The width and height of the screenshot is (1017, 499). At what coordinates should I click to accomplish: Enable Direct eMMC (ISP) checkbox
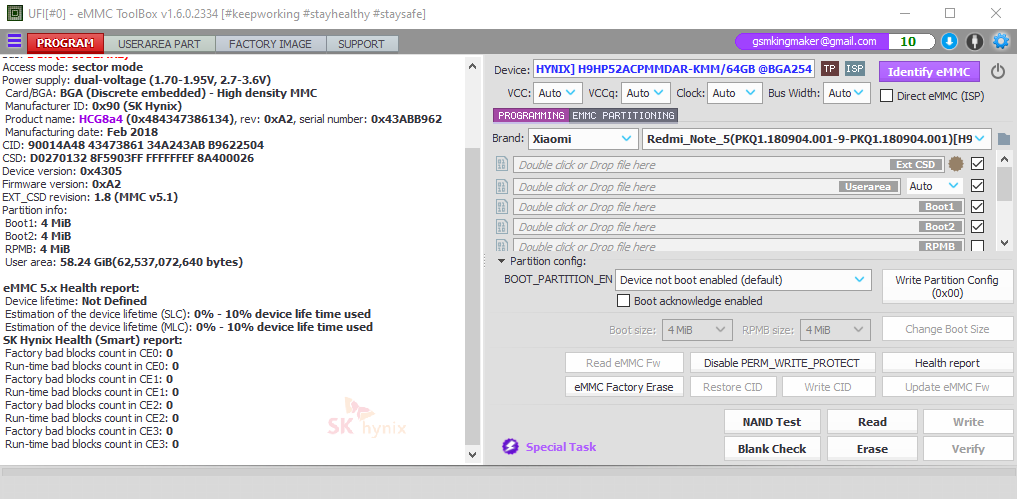886,96
